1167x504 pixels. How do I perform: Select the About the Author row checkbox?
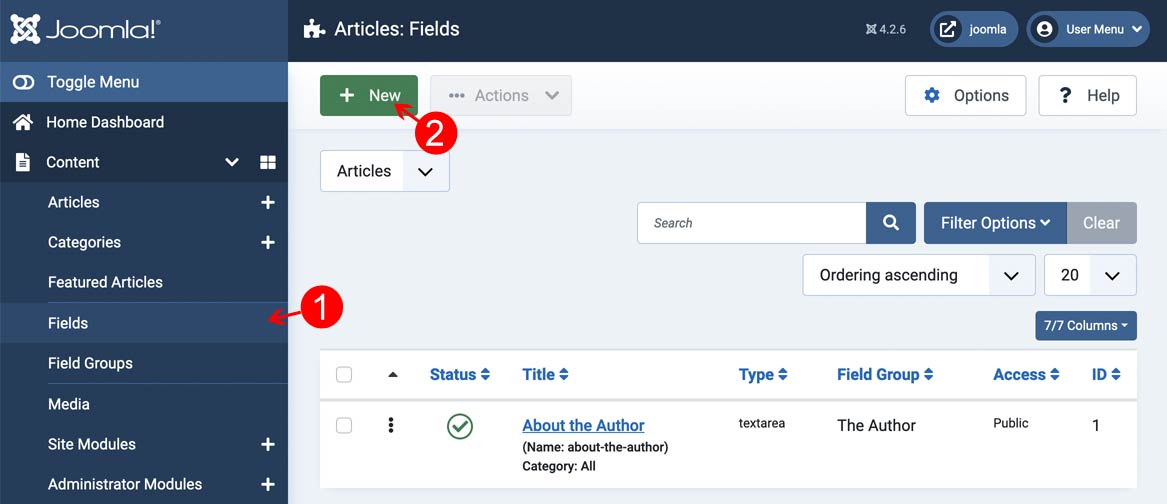point(344,426)
